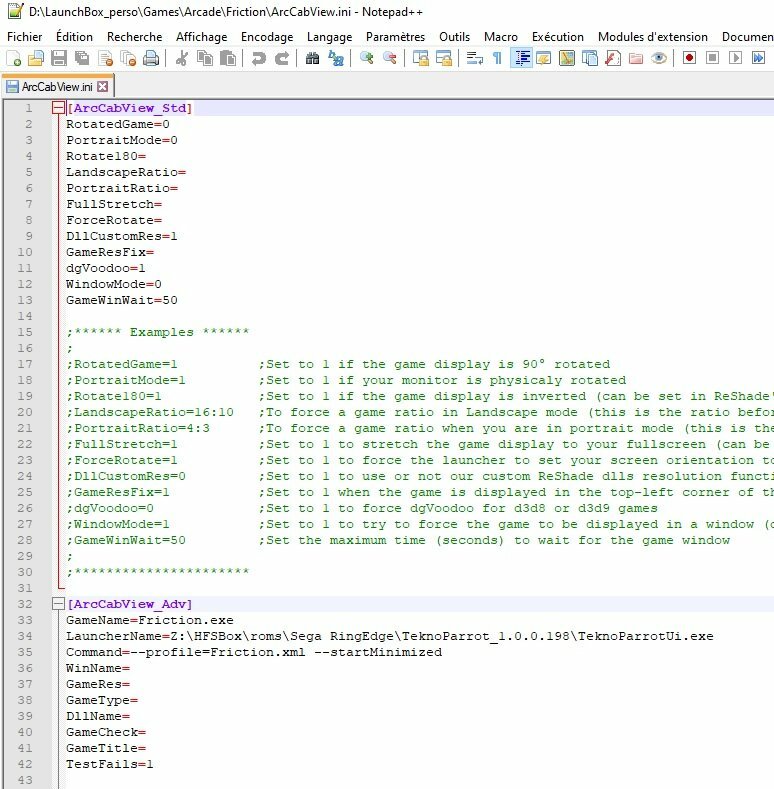Image resolution: width=774 pixels, height=789 pixels.
Task: Collapse the [ArcCabView_Std] section fold marker
Action: tap(58, 108)
